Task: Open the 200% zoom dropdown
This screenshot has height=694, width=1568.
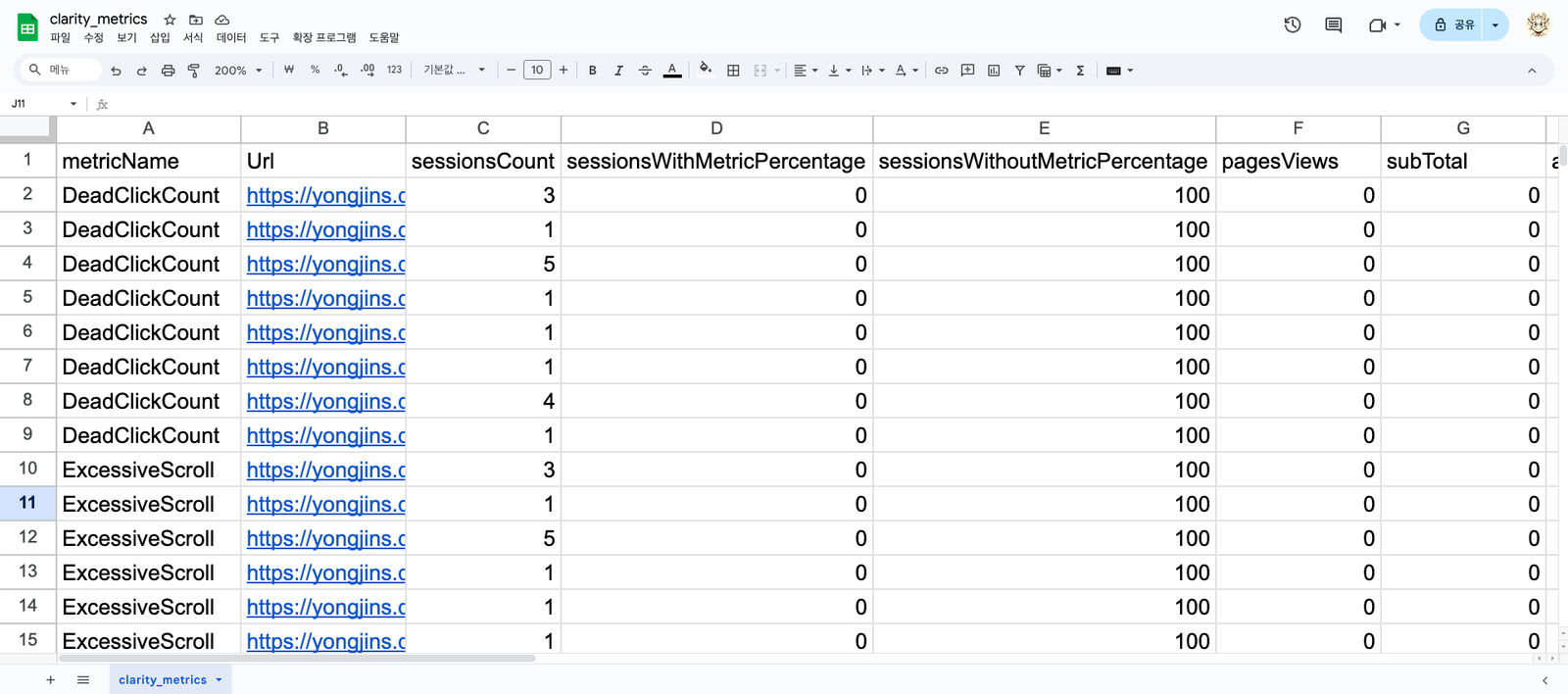Action: pos(238,71)
